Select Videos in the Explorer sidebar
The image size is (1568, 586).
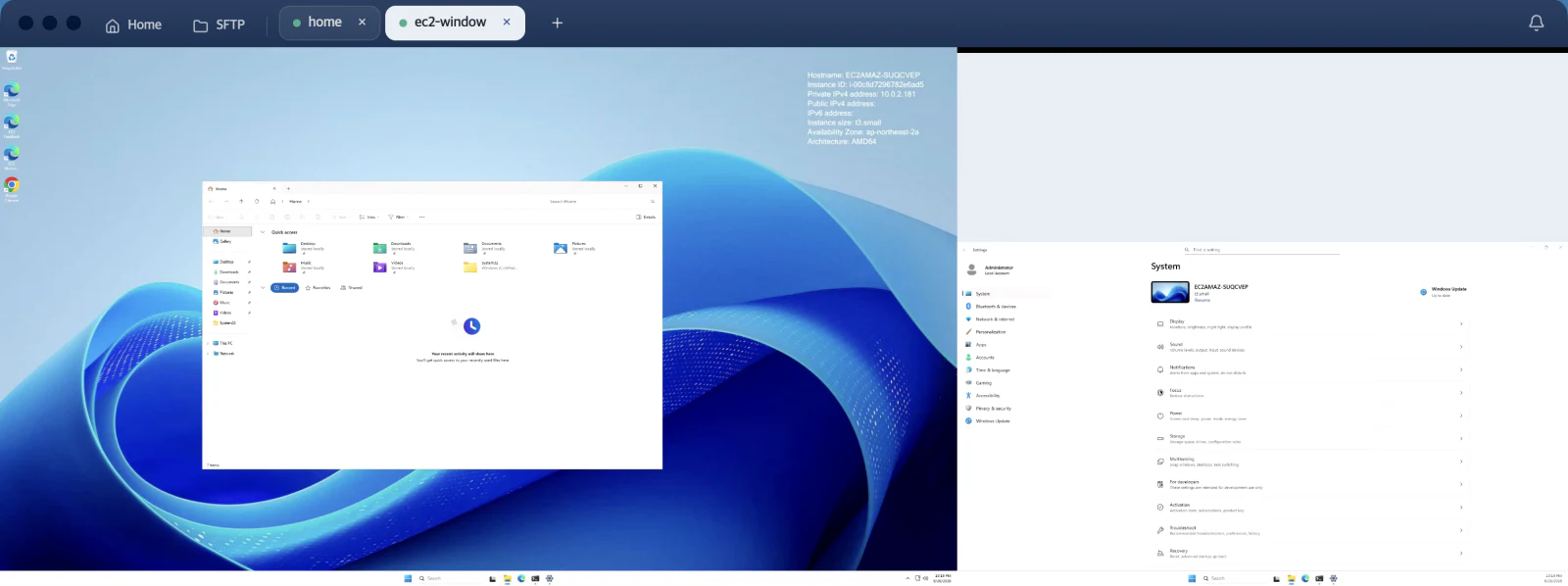225,313
